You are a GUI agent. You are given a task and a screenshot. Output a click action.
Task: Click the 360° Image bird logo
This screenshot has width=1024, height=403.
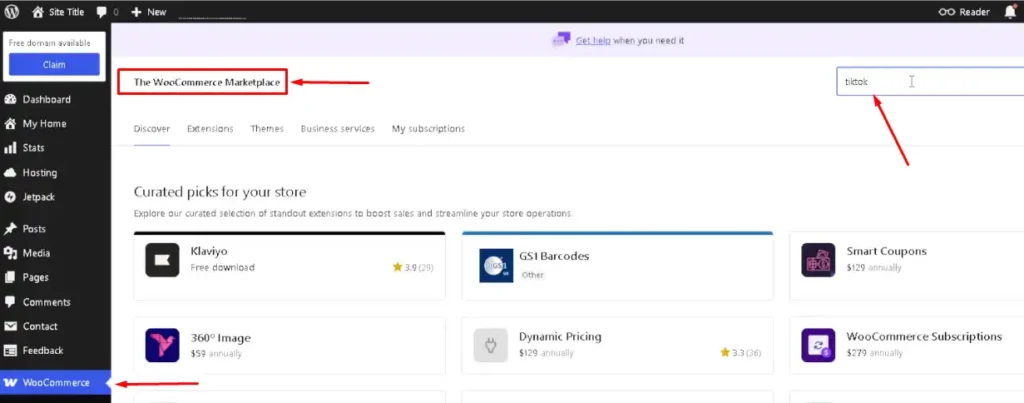(162, 345)
